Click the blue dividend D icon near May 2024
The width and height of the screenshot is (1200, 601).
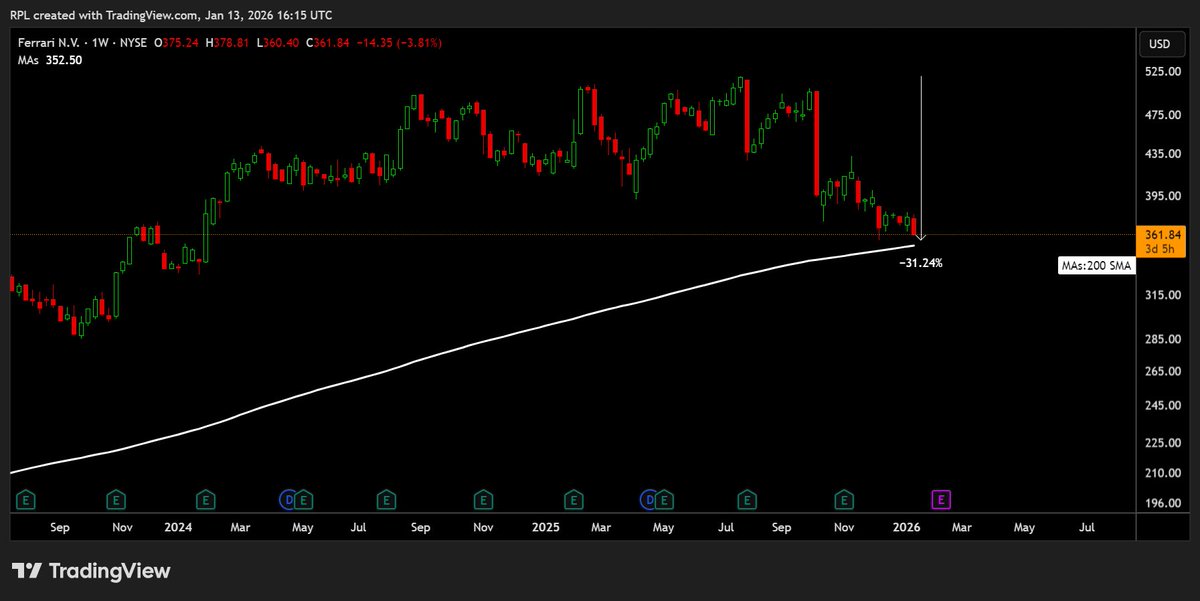click(289, 498)
